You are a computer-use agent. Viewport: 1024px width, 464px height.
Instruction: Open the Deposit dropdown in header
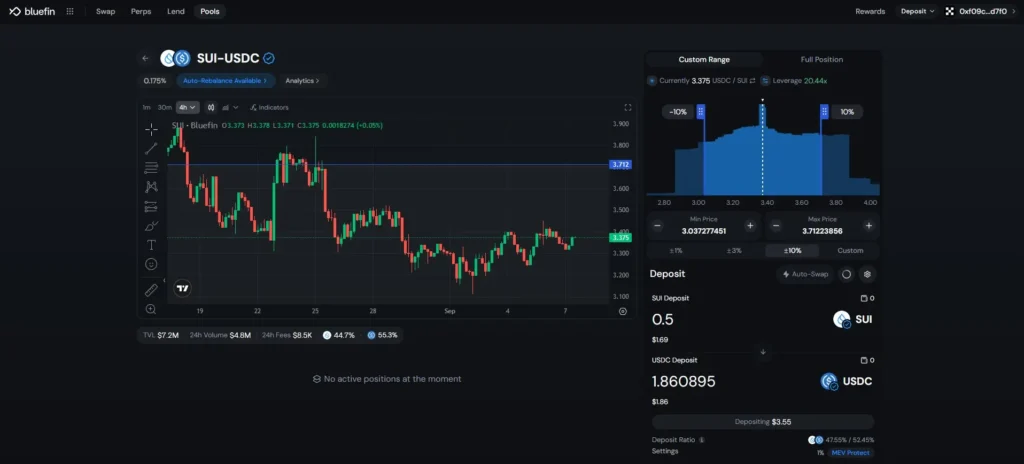point(918,11)
